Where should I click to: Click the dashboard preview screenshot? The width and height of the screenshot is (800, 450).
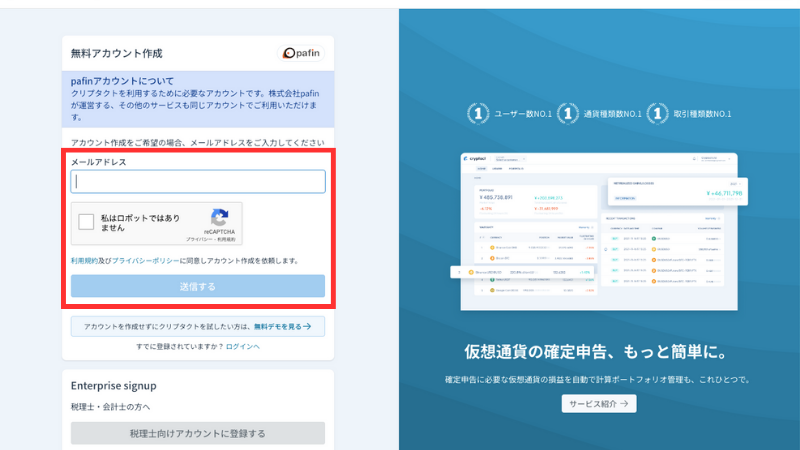click(x=600, y=230)
